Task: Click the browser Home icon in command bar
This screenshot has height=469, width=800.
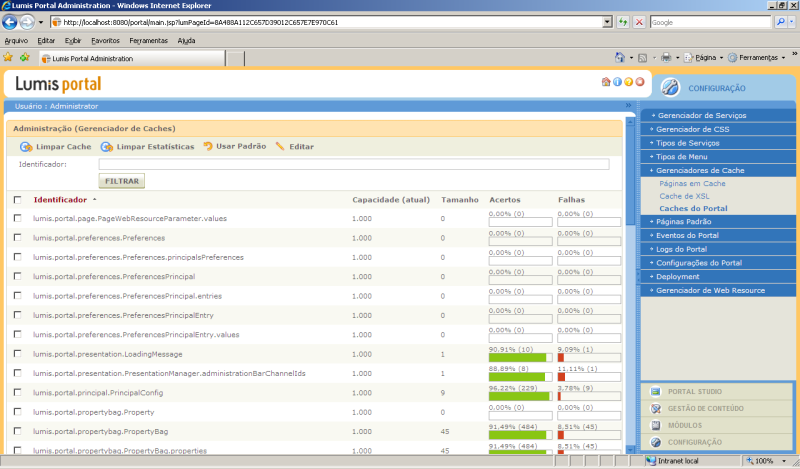Action: (619, 57)
